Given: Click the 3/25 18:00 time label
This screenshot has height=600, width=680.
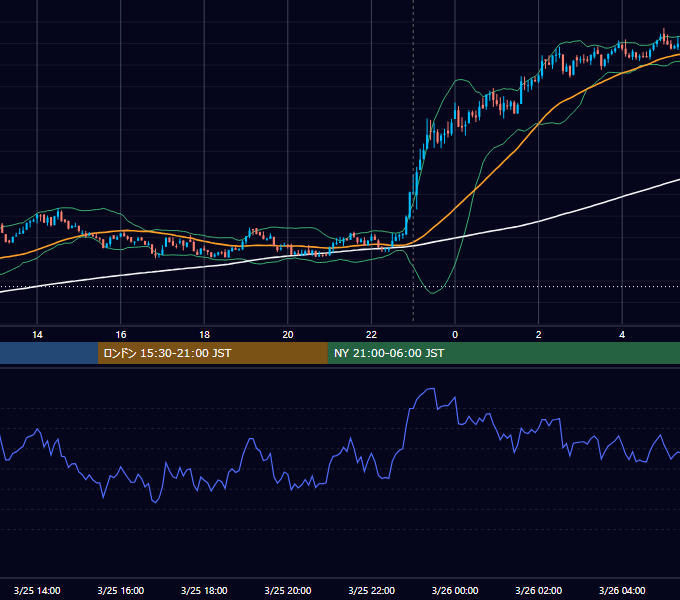Looking at the screenshot, I should pos(204,590).
